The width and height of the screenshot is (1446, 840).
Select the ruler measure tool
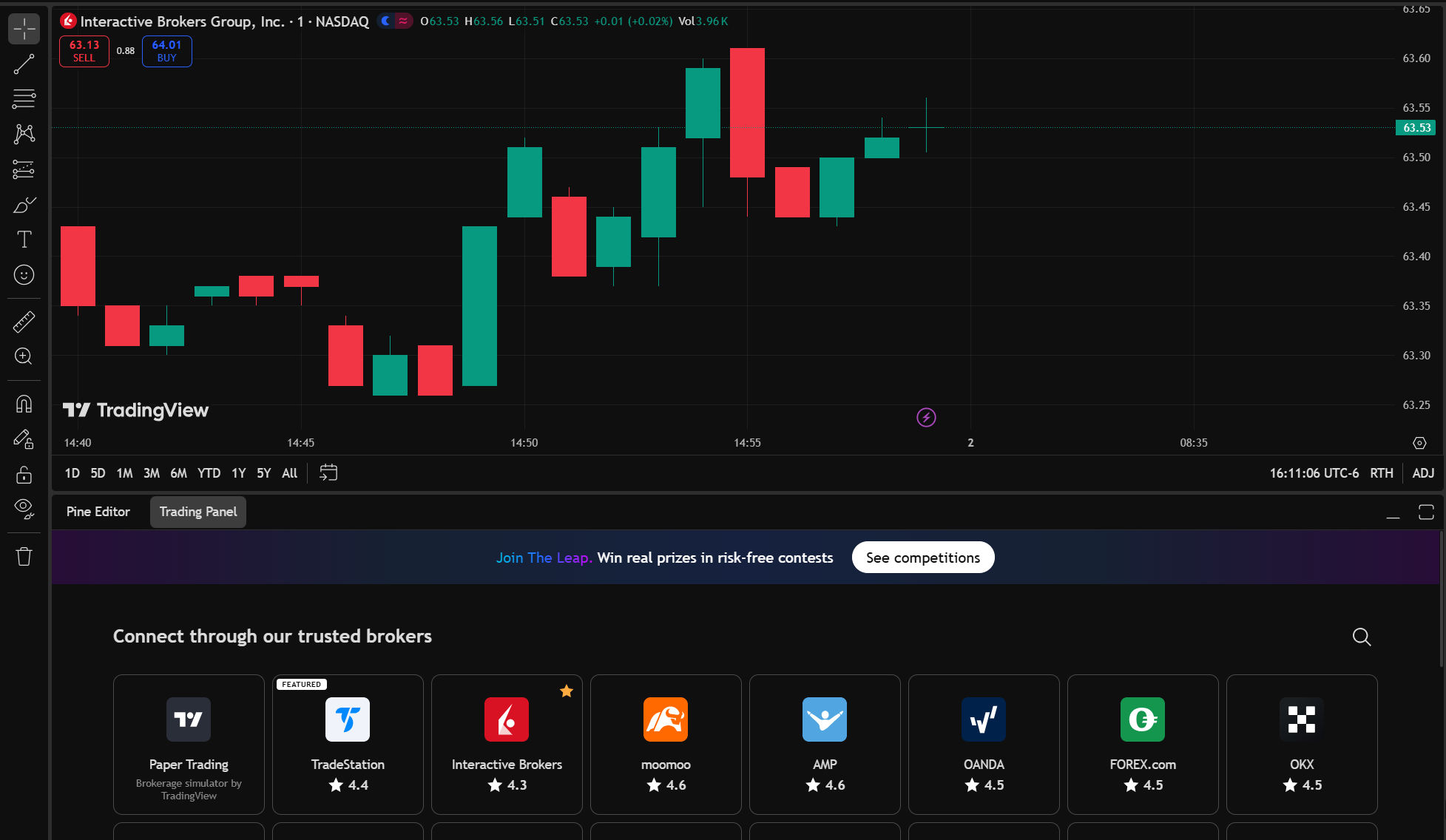(24, 322)
